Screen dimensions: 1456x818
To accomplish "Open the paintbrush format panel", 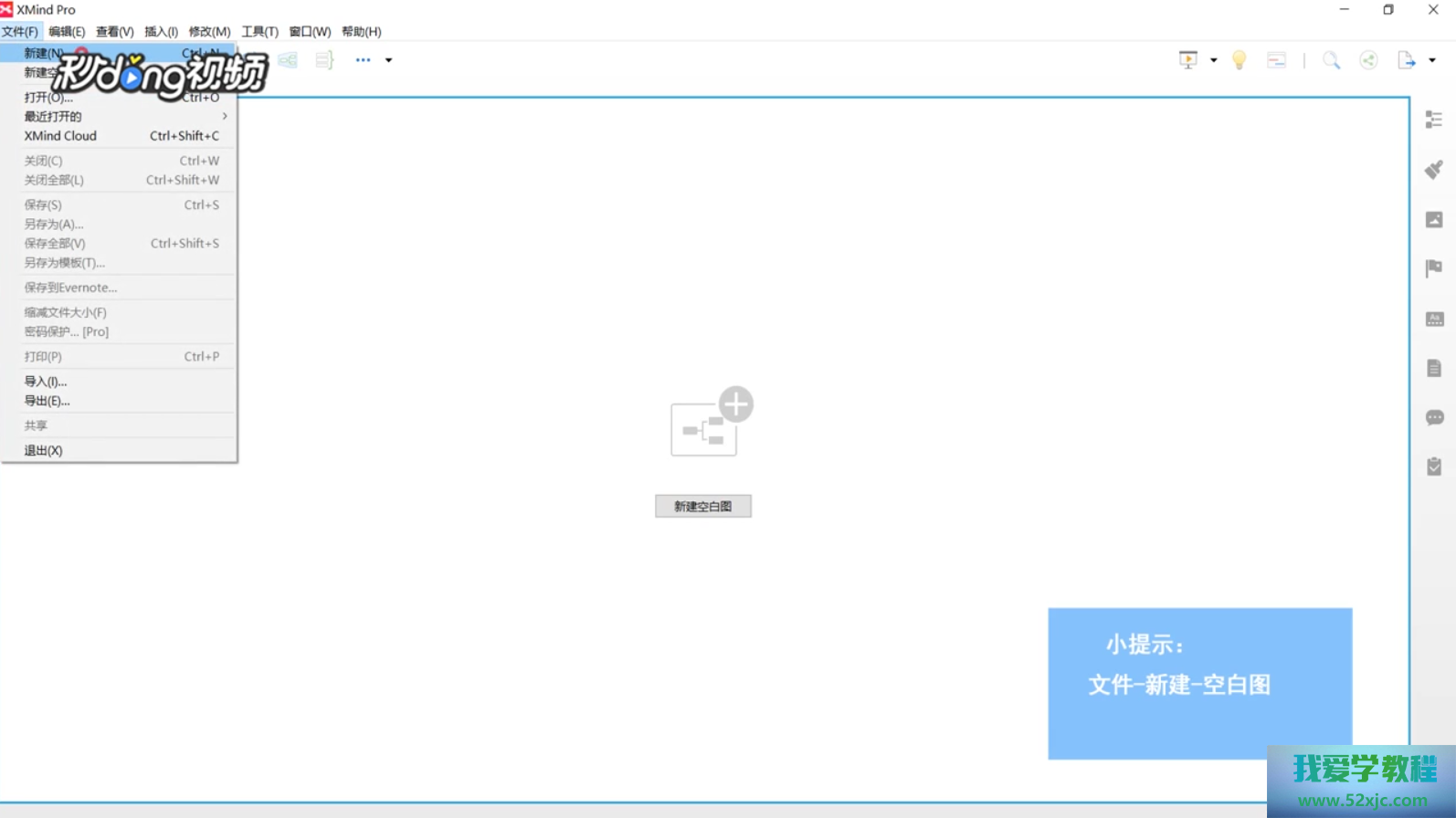I will coord(1434,170).
